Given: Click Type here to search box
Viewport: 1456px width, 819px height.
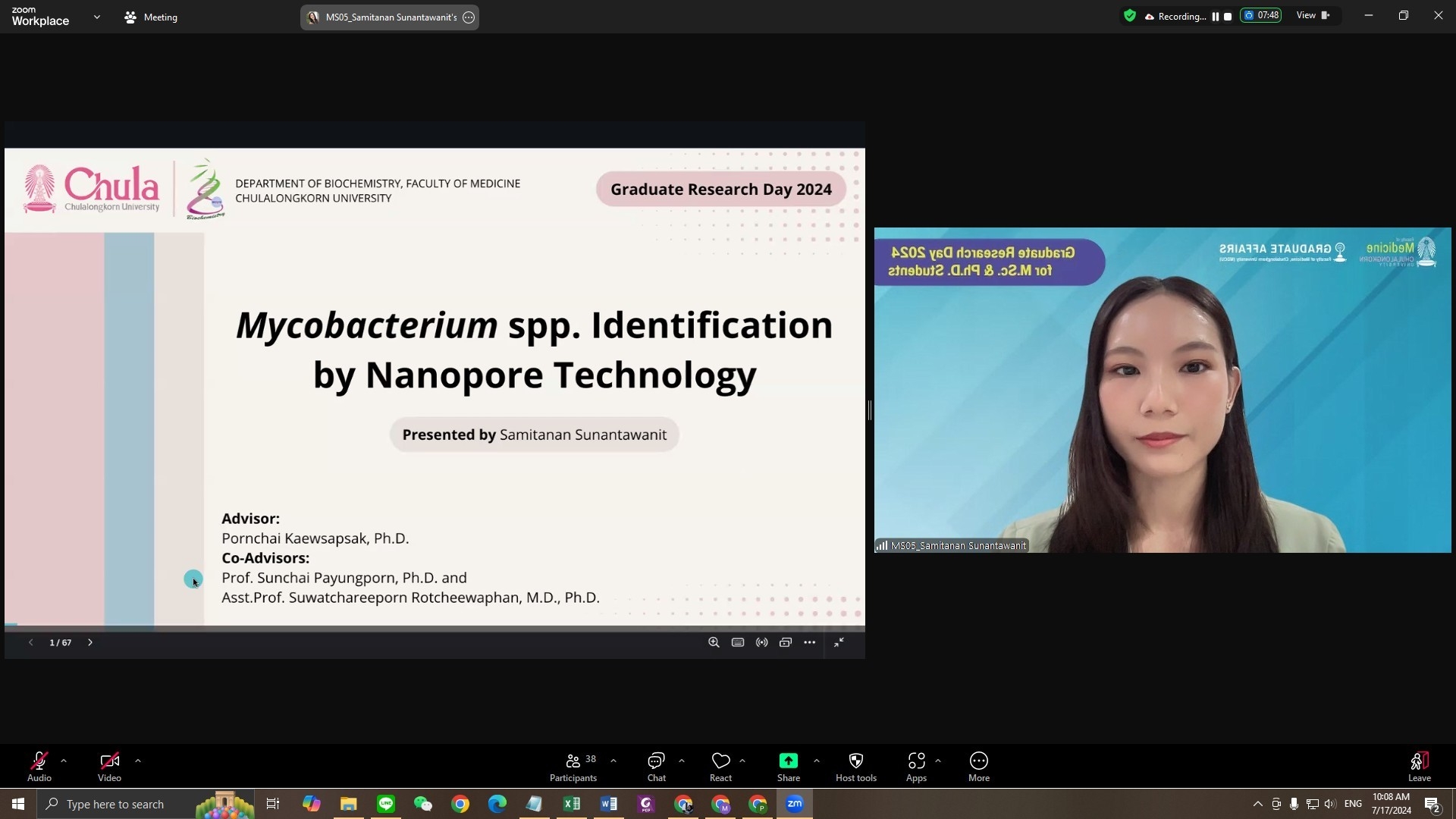Looking at the screenshot, I should pos(115,804).
